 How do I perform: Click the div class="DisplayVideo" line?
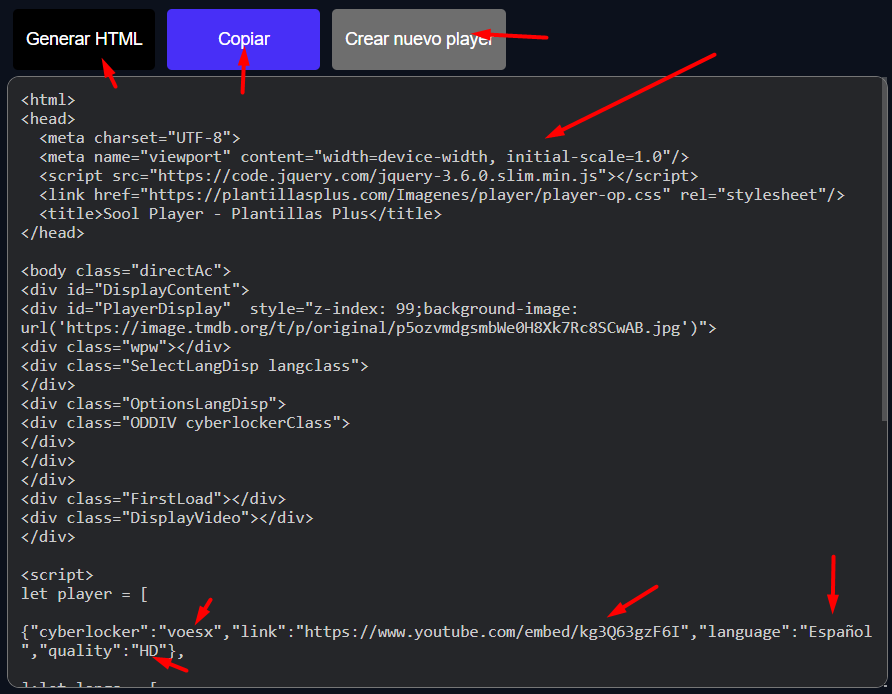(167, 518)
